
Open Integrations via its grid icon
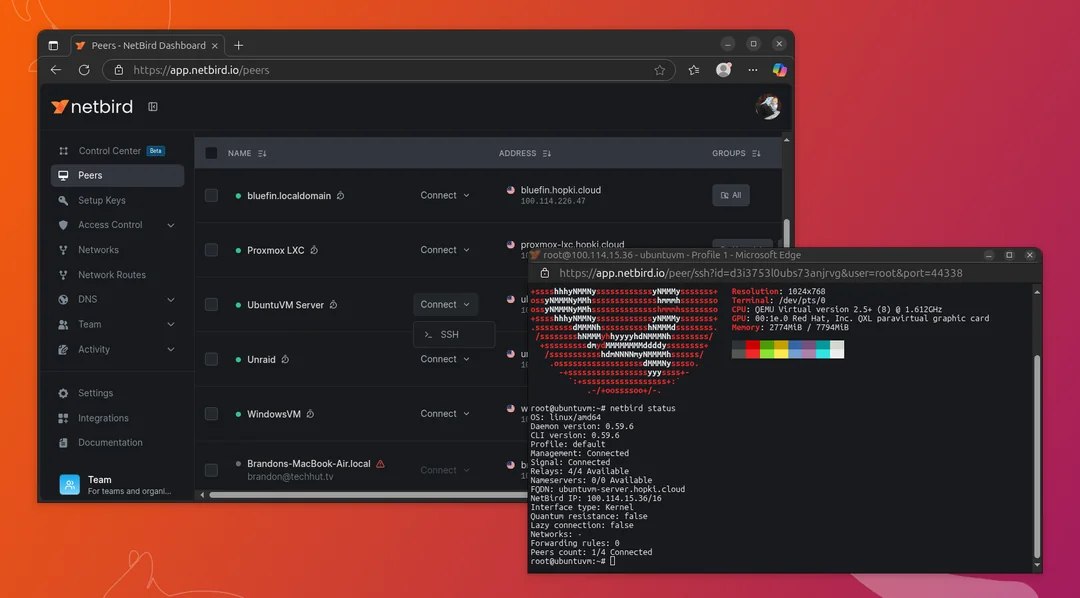(x=63, y=418)
